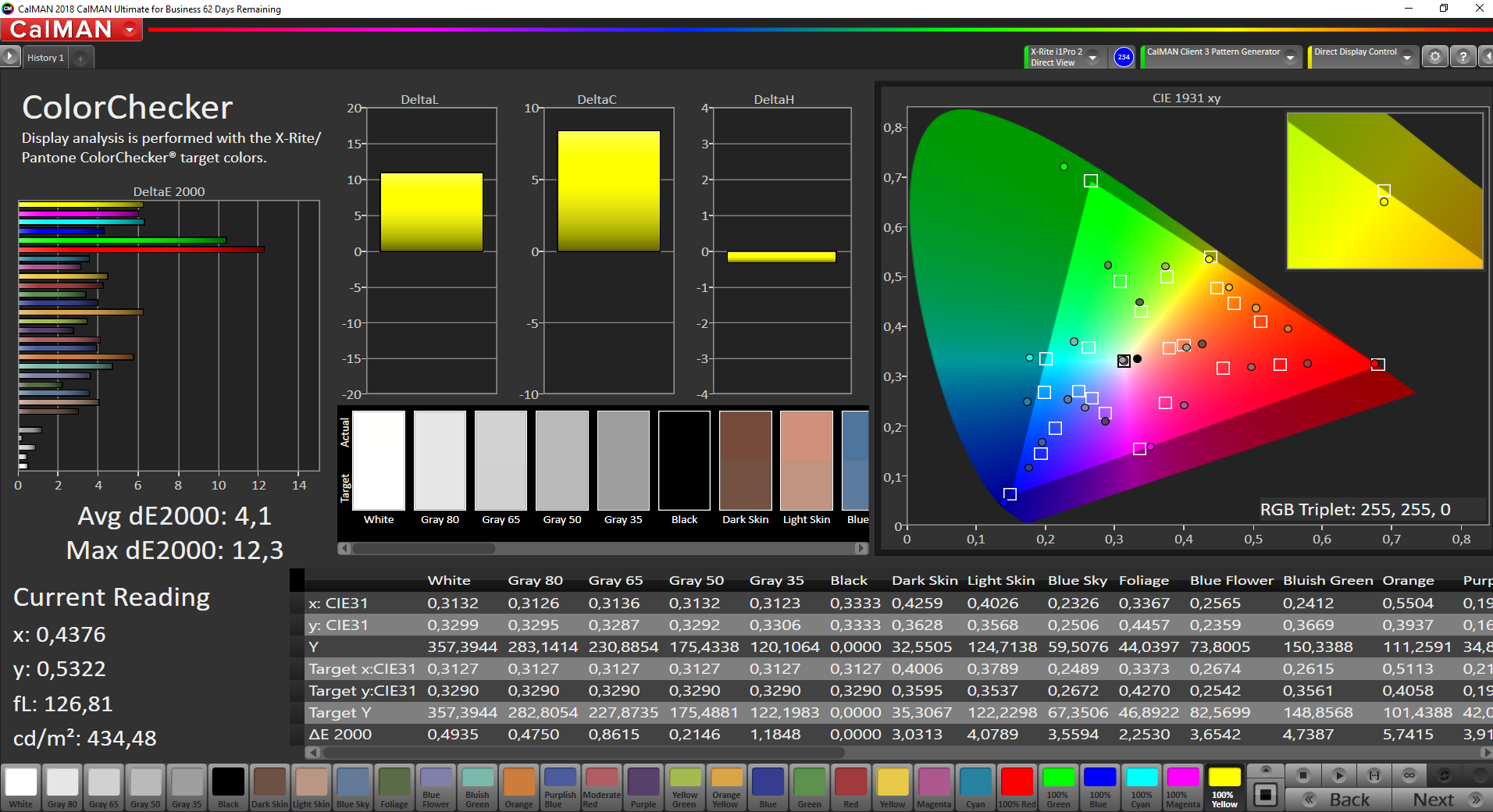Open the settings gear icon
This screenshot has height=812, width=1493.
[1434, 57]
